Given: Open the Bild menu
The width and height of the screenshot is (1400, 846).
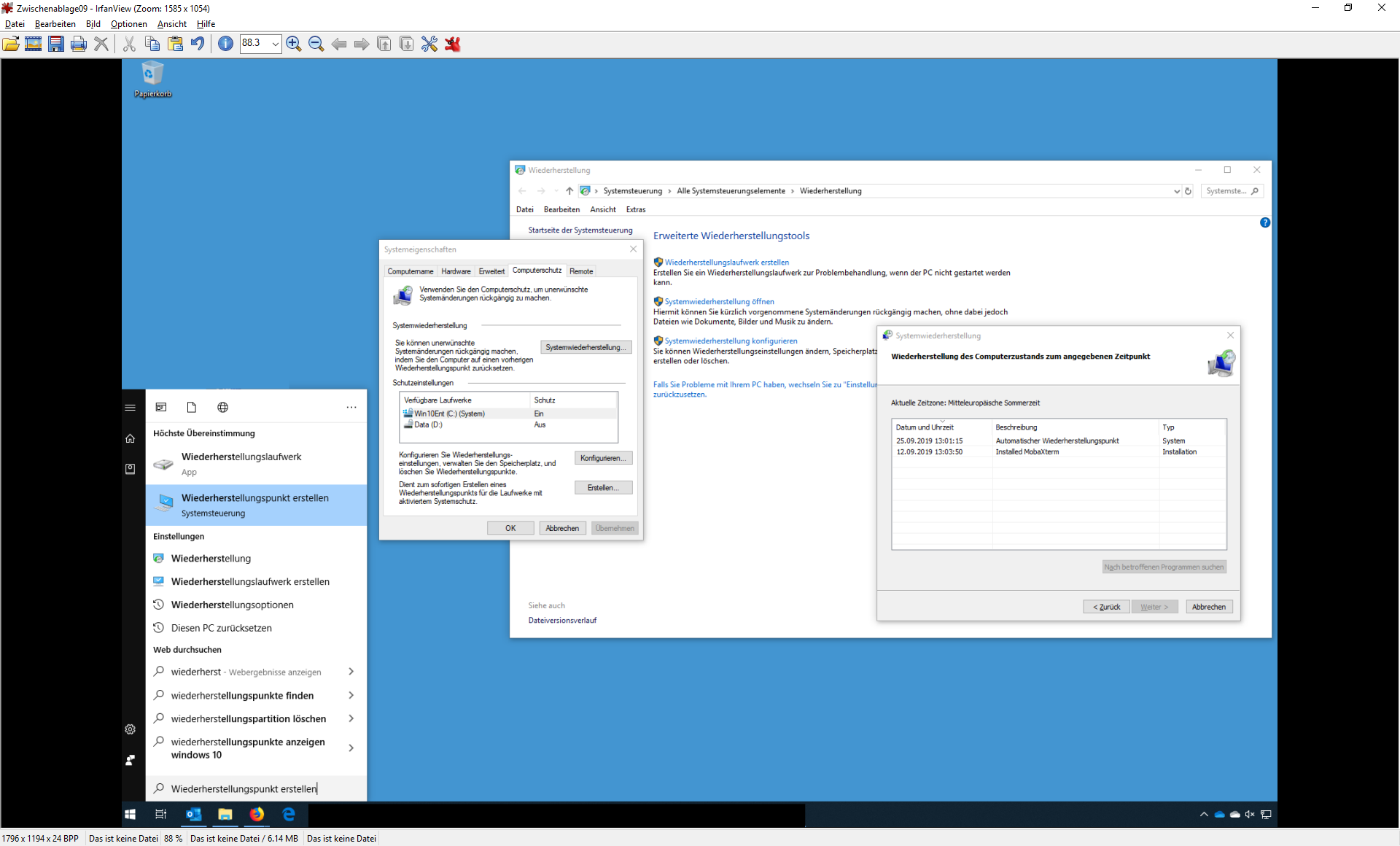Looking at the screenshot, I should 93,24.
